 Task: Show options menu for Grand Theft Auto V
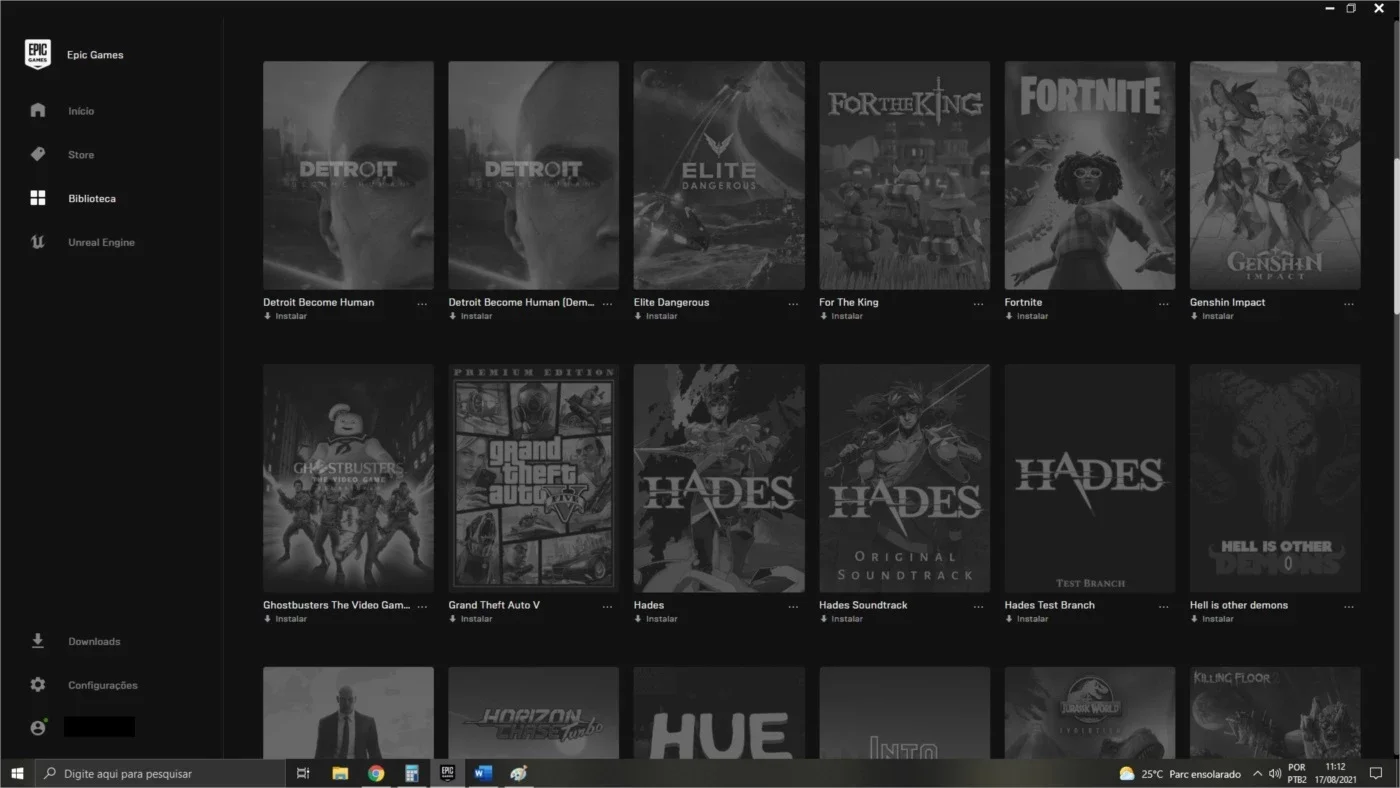[x=607, y=606]
